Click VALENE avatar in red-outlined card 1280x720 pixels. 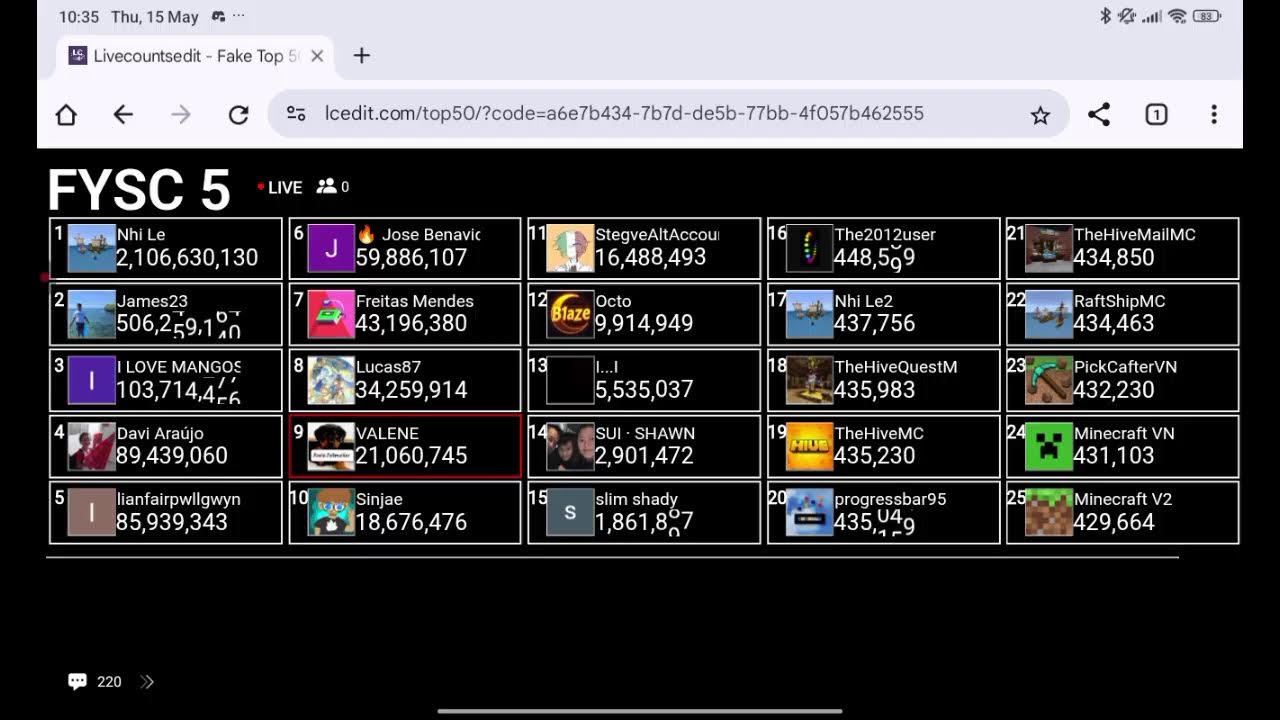click(x=331, y=447)
